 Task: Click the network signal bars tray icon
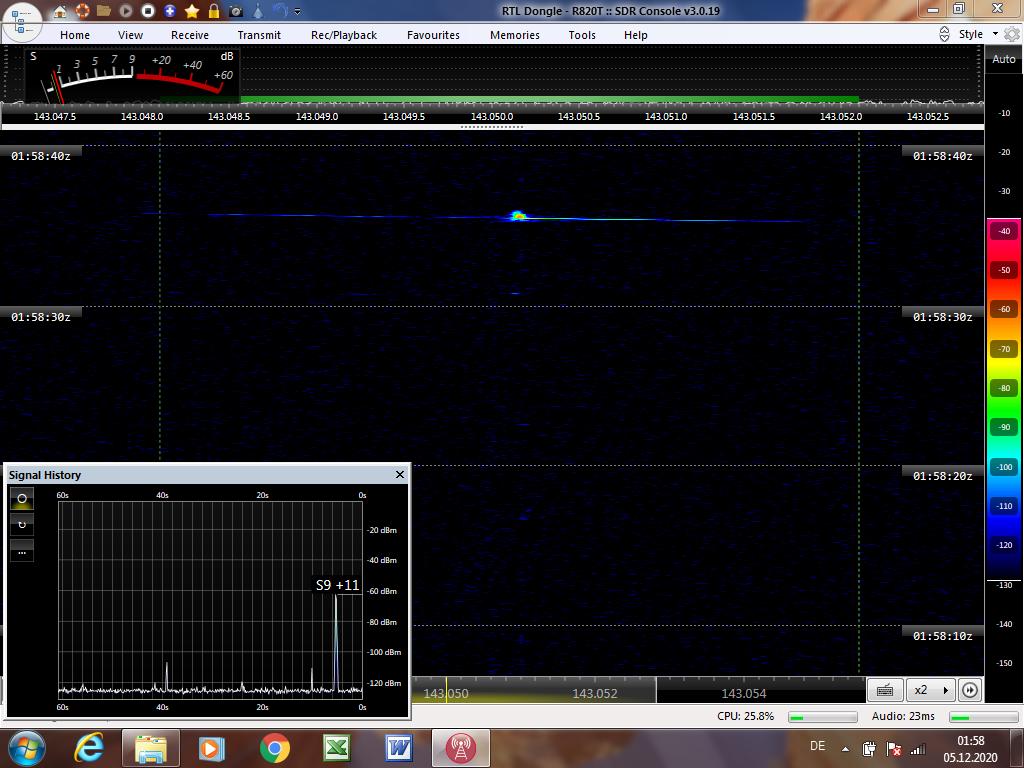(x=918, y=748)
